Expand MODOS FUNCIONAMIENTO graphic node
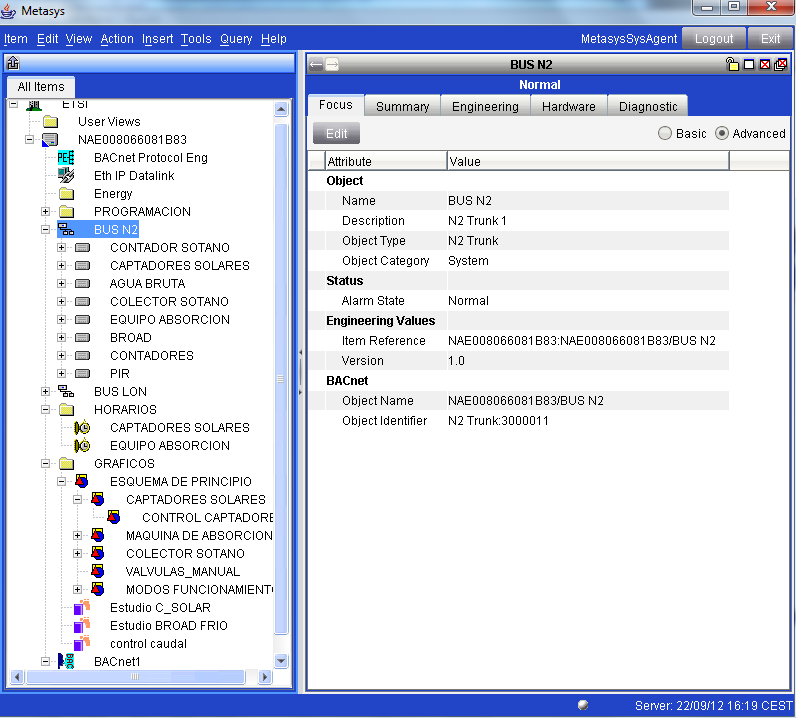This screenshot has width=796, height=718. point(78,590)
